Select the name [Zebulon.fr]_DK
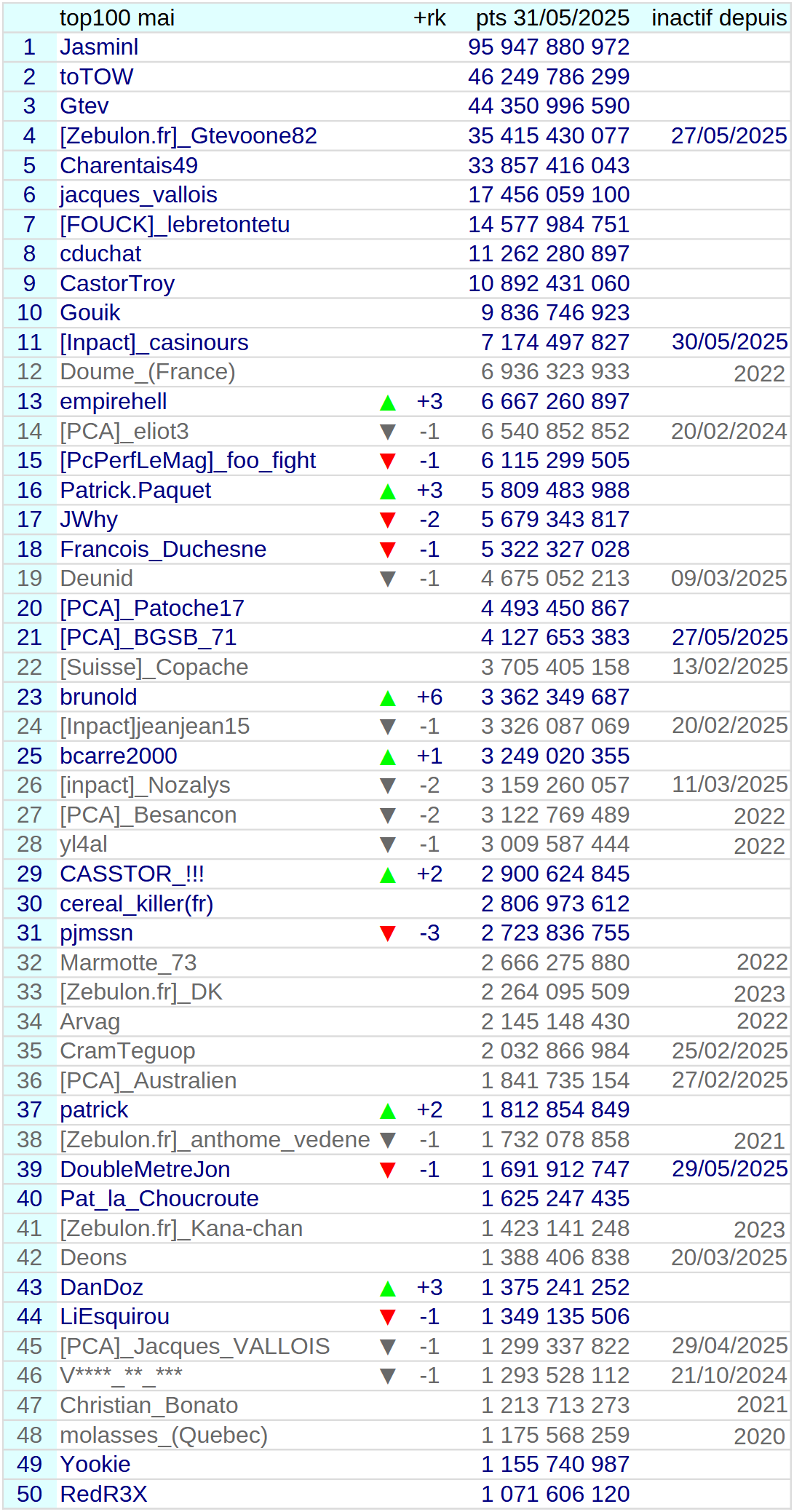The image size is (794, 1512). click(x=141, y=991)
